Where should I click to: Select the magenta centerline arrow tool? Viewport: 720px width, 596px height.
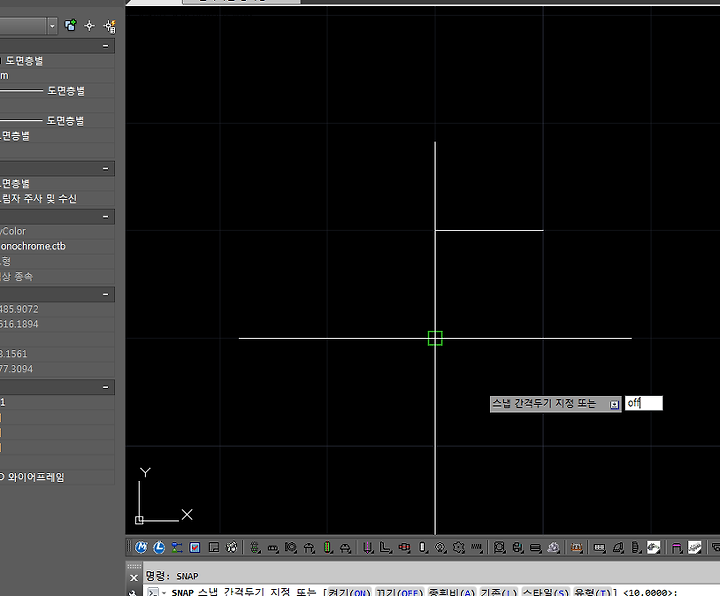coord(368,547)
